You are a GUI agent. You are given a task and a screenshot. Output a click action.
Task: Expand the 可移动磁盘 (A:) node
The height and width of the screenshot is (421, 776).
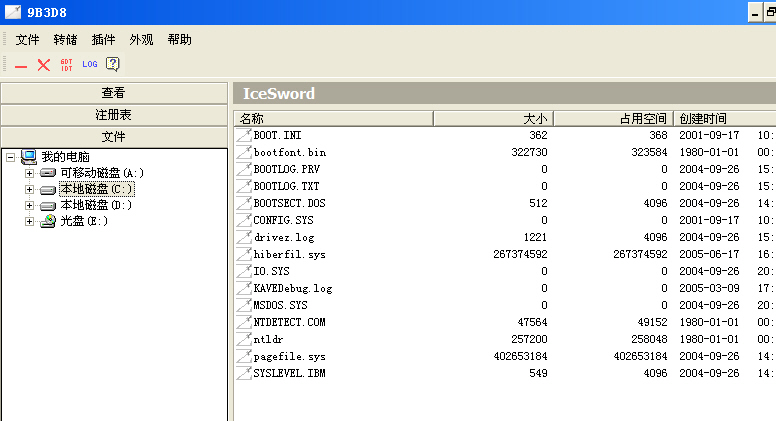(29, 174)
